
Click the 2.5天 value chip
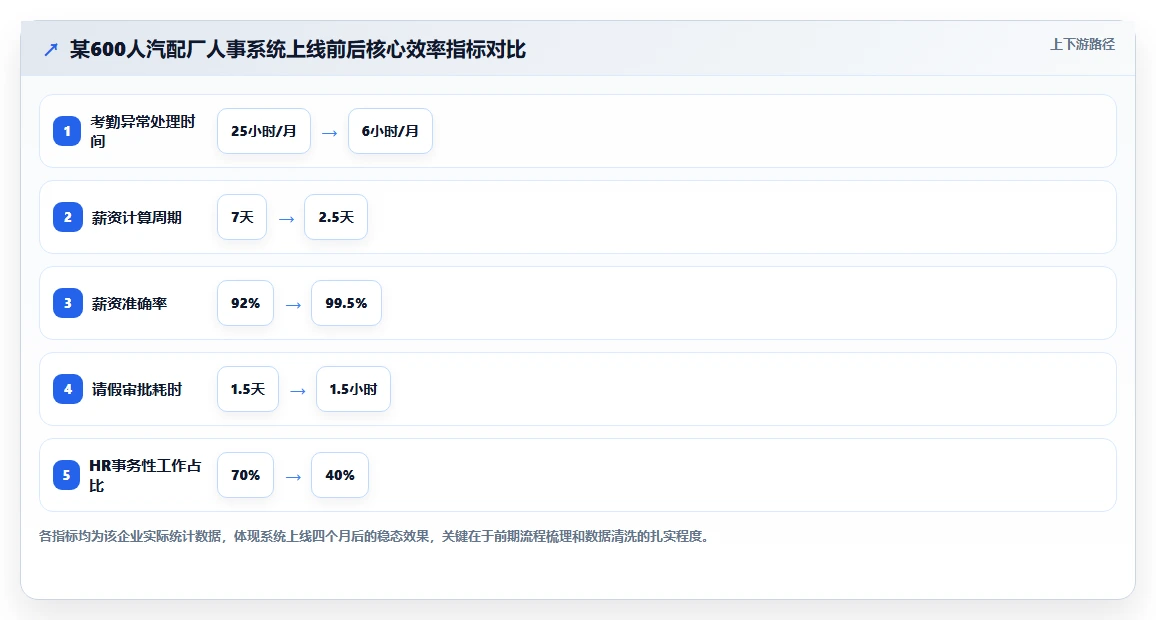coord(335,217)
